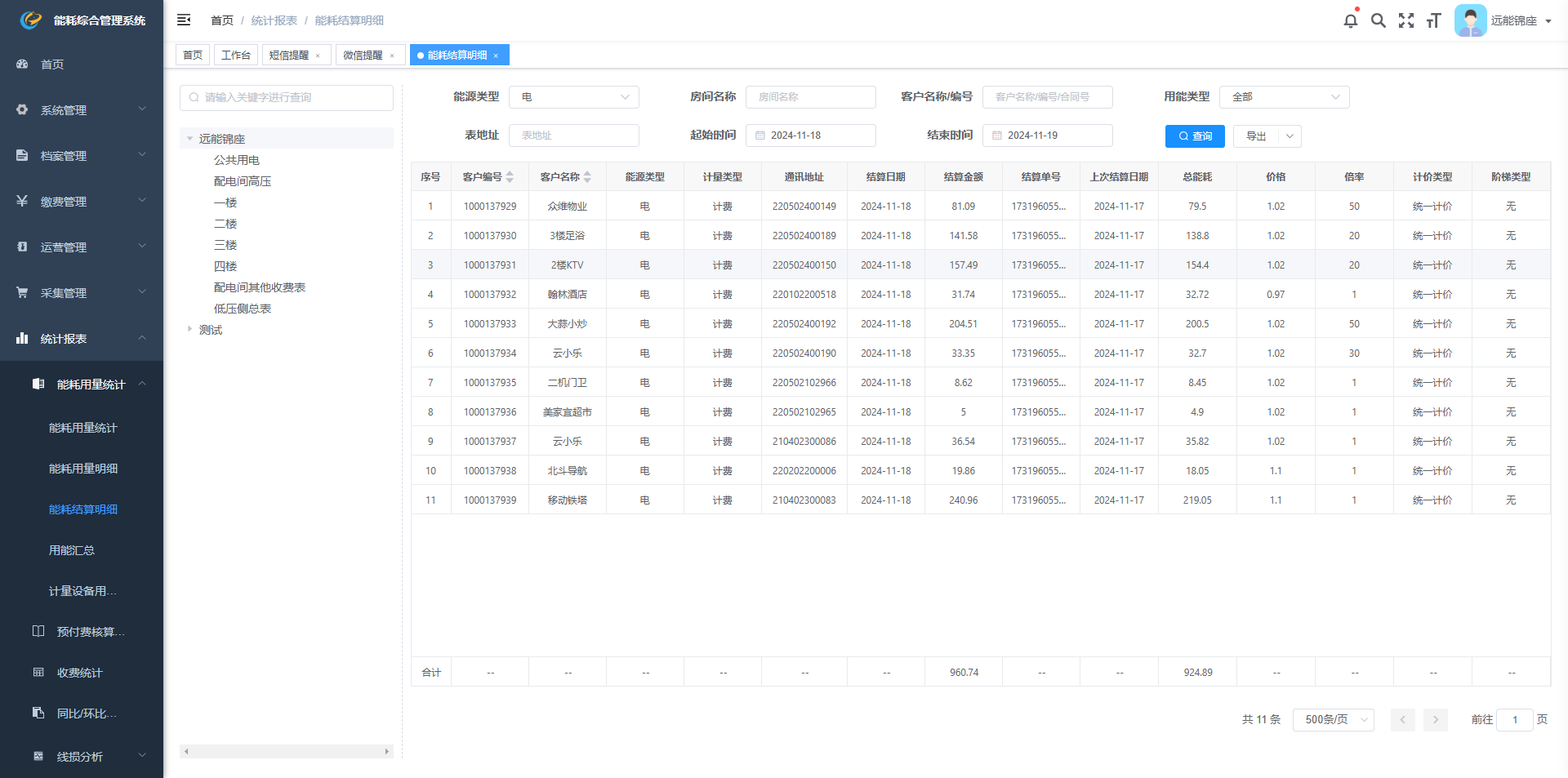Viewport: 1568px width, 778px height.
Task: Sort by 客户编号 column sort arrows
Action: (510, 177)
